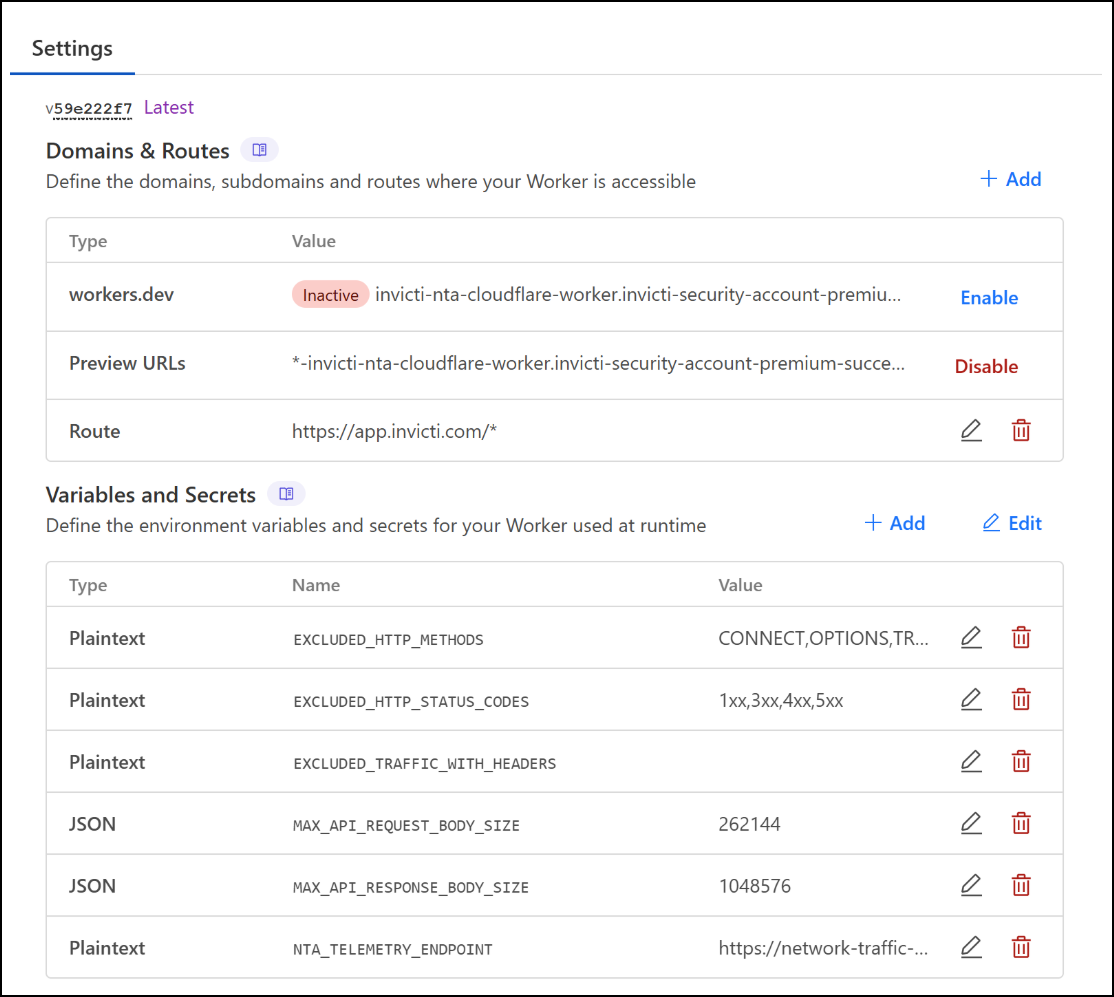Add a new variable or secret
Image resolution: width=1114 pixels, height=997 pixels.
tap(894, 522)
